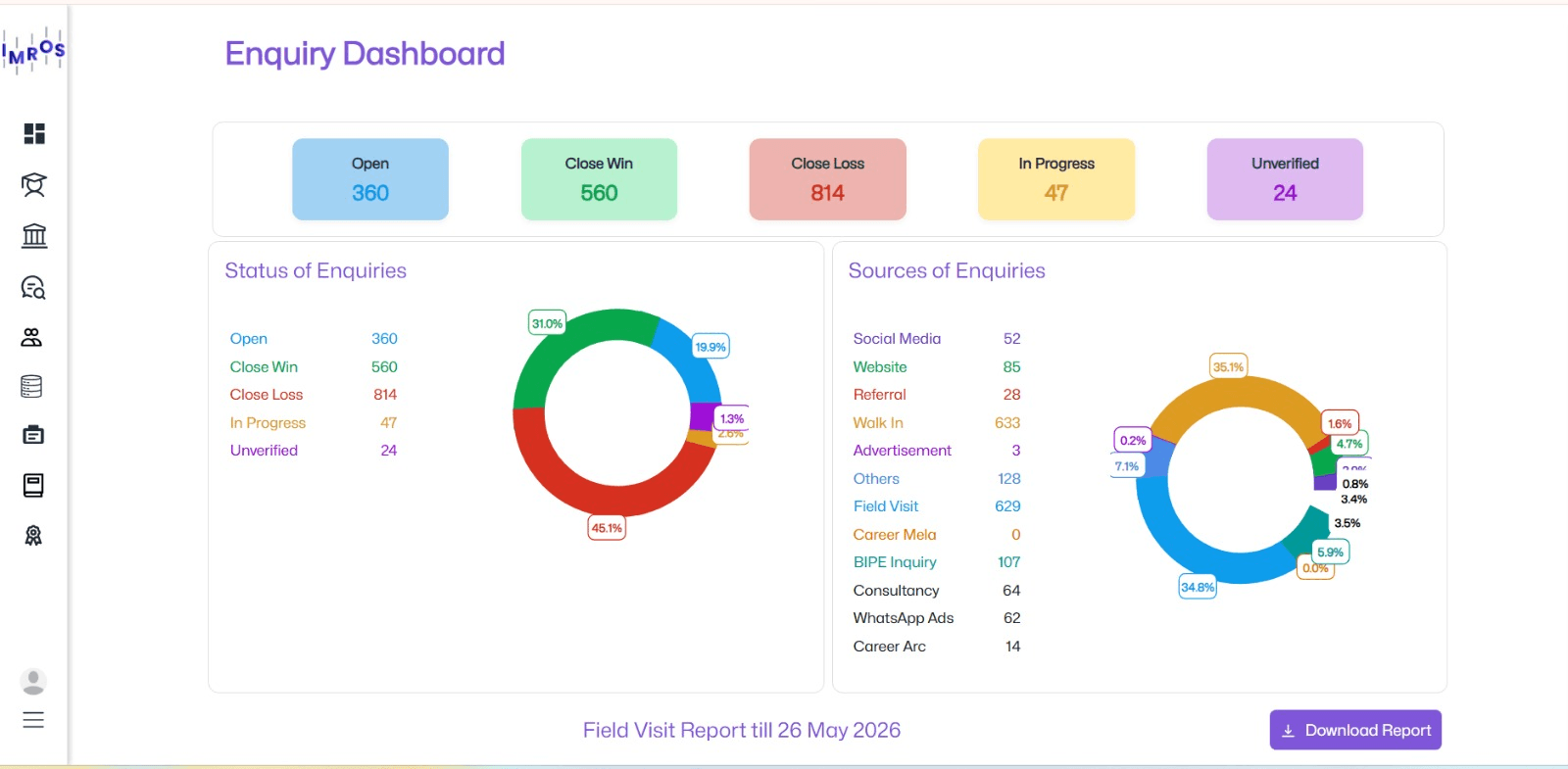Screen dimensions: 1568x769
Task: Click Open in status legend list
Action: (x=249, y=339)
